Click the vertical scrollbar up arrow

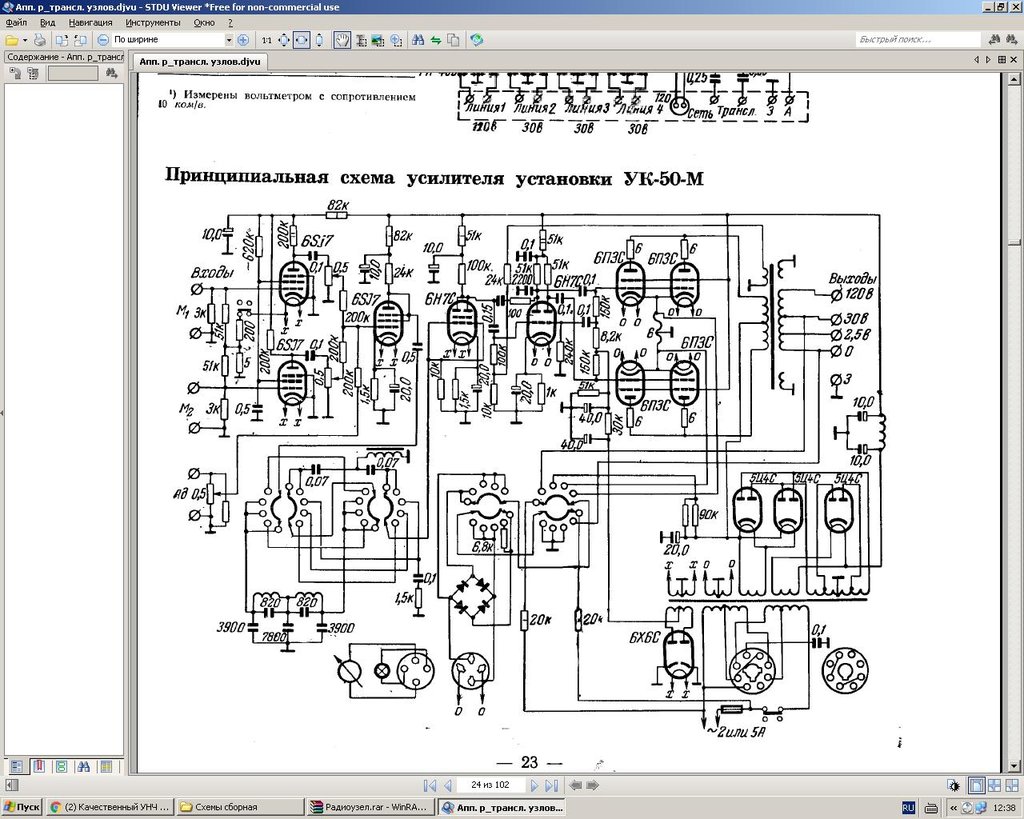click(1014, 79)
